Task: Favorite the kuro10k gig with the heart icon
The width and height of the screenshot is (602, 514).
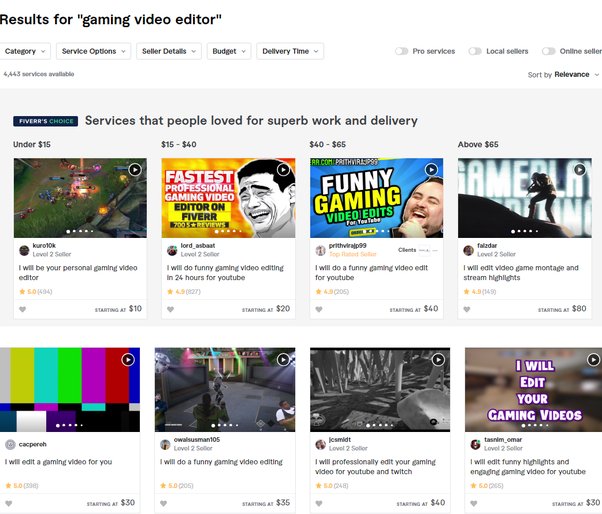Action: (x=23, y=309)
